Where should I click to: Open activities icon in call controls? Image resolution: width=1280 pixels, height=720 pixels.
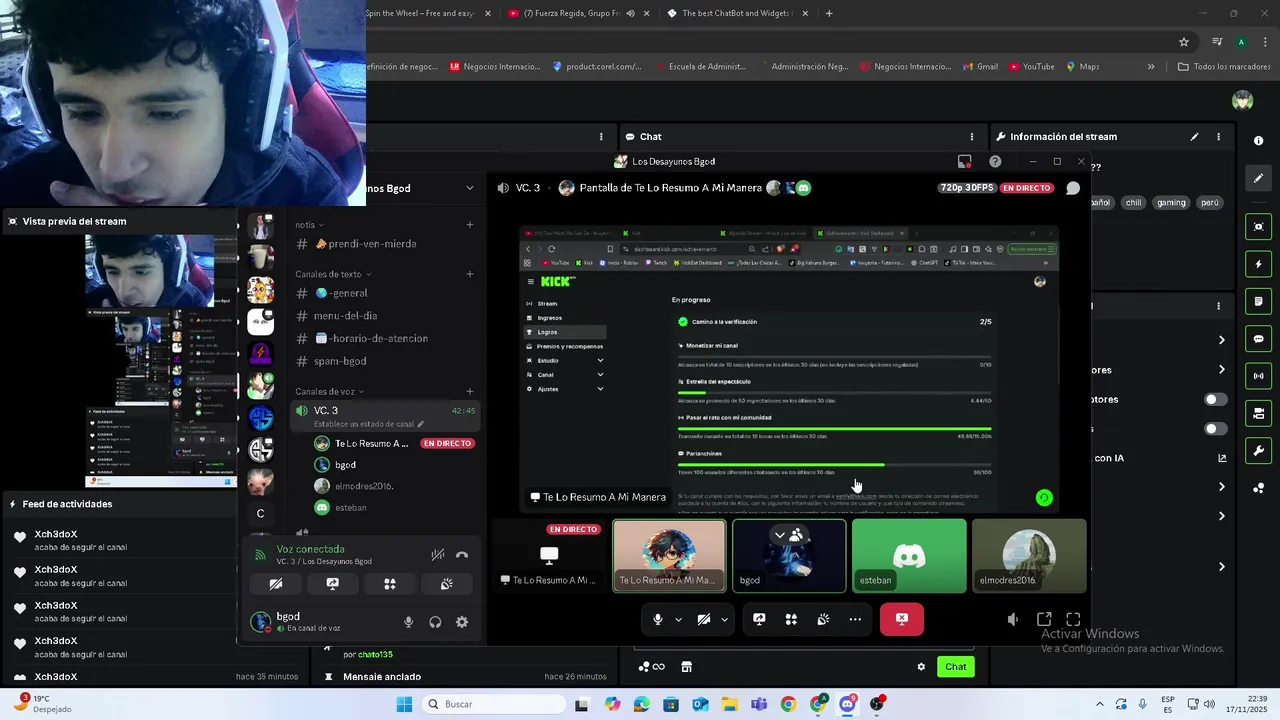pos(791,619)
